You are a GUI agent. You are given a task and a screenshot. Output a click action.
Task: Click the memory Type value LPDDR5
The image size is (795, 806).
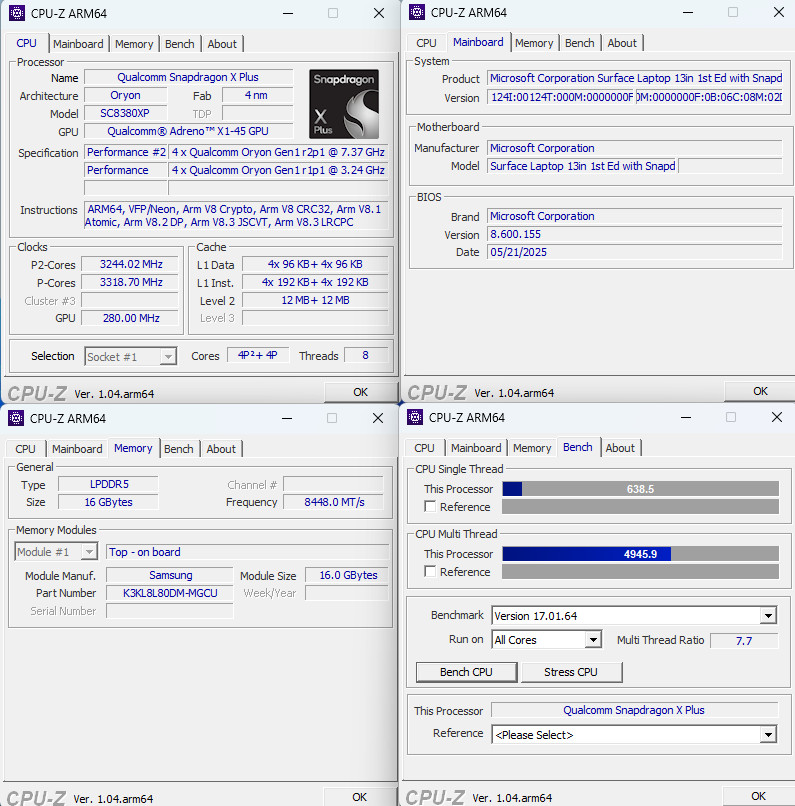108,484
